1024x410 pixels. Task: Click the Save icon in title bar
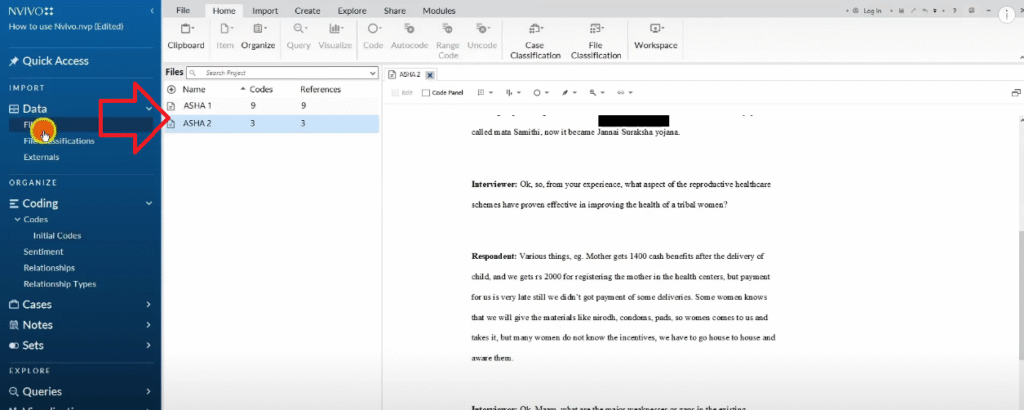point(901,10)
